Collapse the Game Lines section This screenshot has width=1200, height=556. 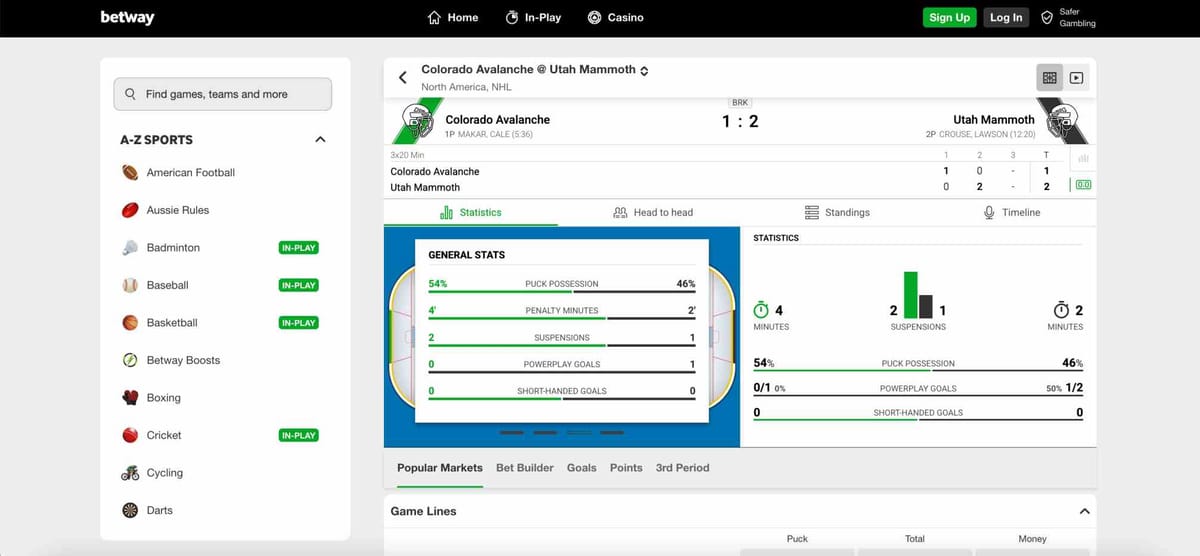point(1084,511)
